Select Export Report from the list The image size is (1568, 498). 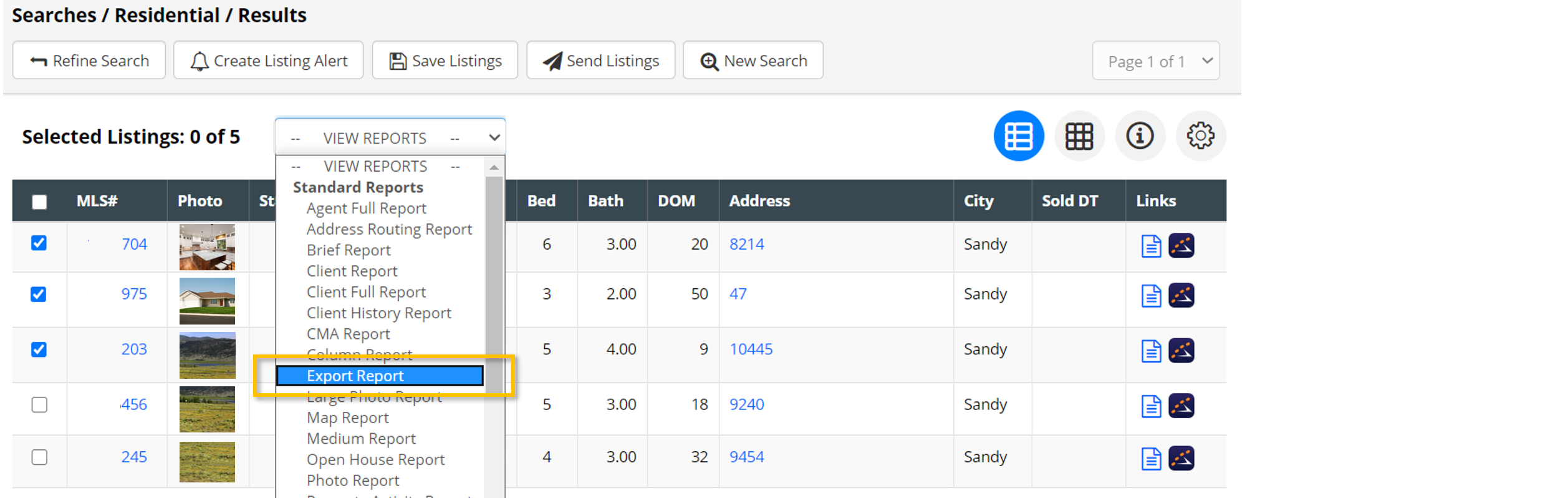point(380,376)
